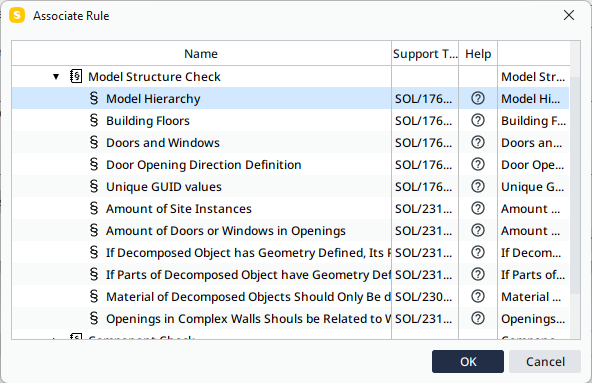Viewport: 592px width, 383px height.
Task: Sort by the Support T... column header
Action: point(425,54)
